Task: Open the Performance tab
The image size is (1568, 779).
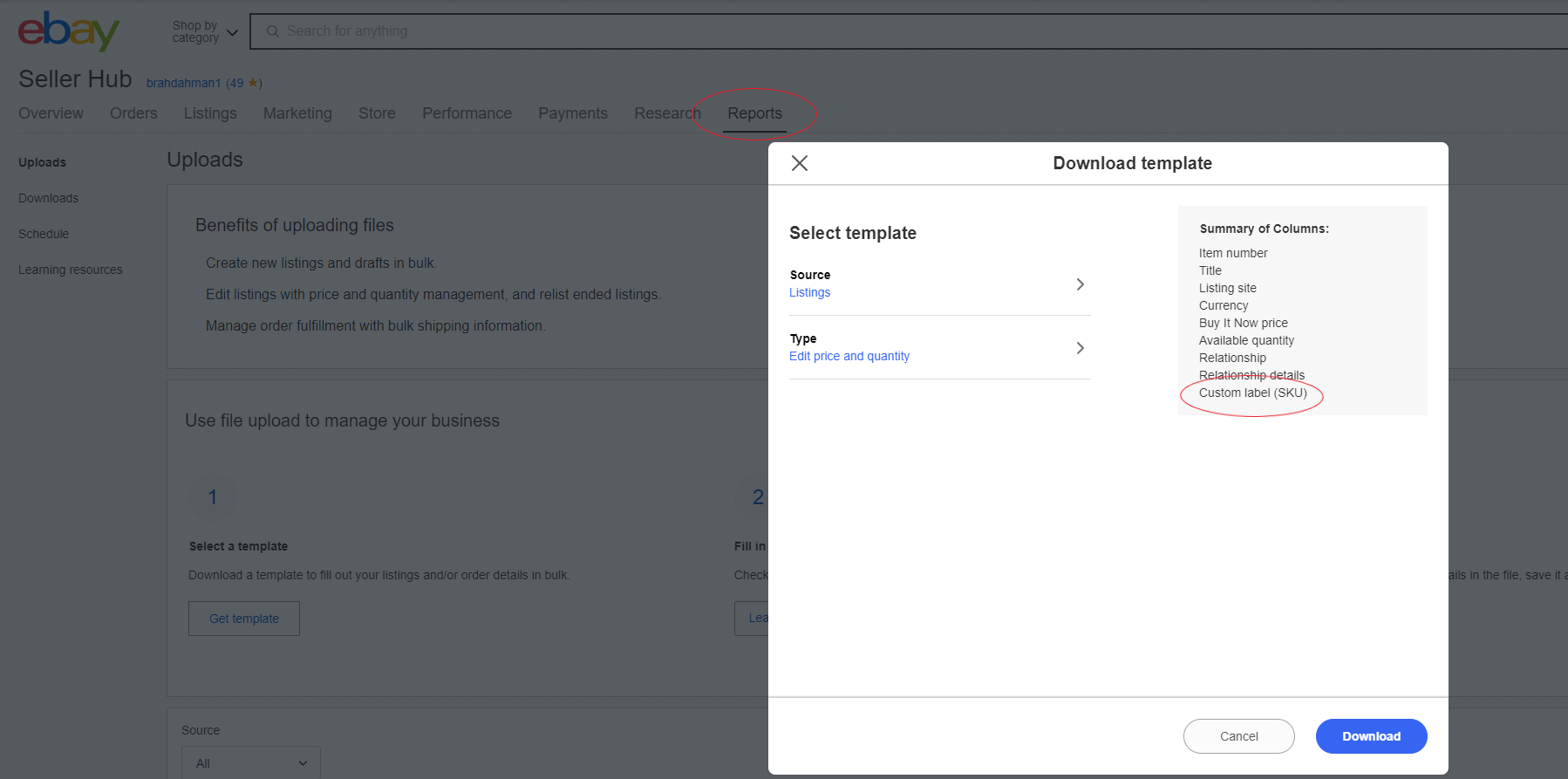Action: pos(467,113)
